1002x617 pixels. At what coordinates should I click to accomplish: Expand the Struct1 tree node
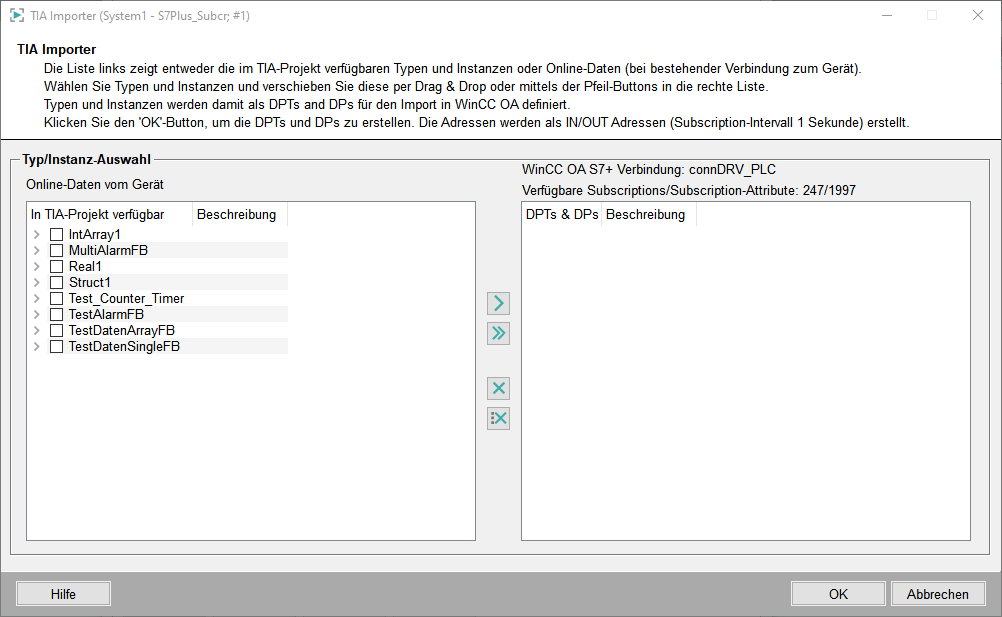click(36, 282)
